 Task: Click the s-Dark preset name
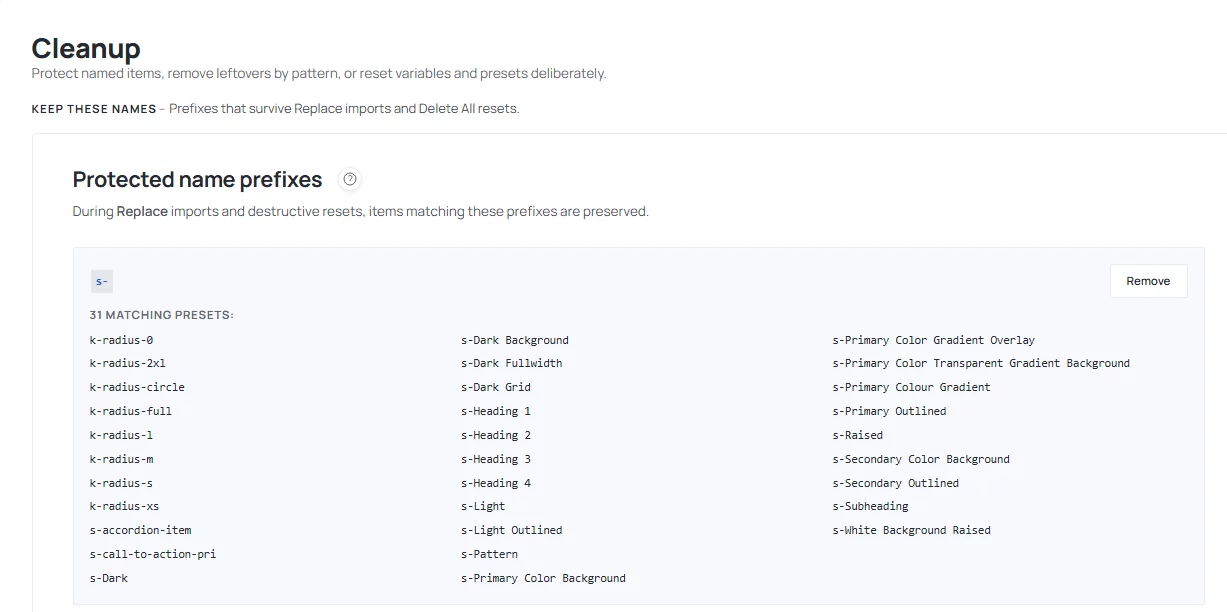(x=108, y=578)
